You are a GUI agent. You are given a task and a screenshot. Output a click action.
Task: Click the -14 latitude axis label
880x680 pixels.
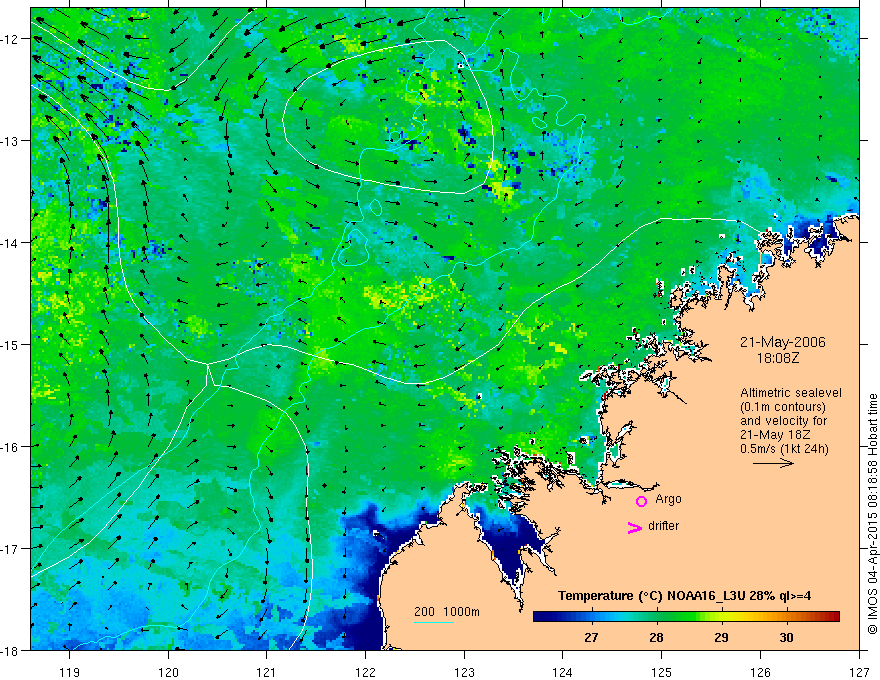pyautogui.click(x=11, y=242)
